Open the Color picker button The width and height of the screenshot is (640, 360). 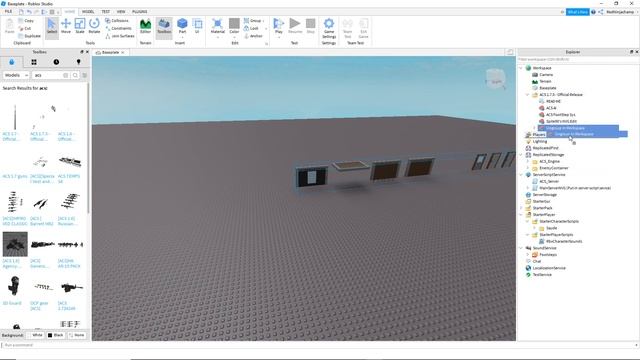coord(234,27)
